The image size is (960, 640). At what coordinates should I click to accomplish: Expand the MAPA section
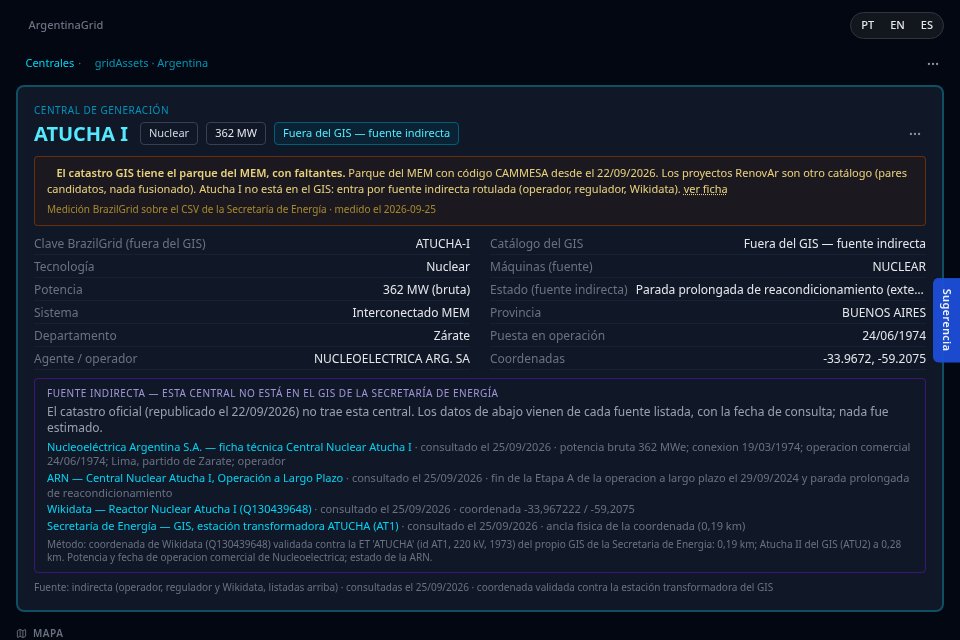(48, 633)
